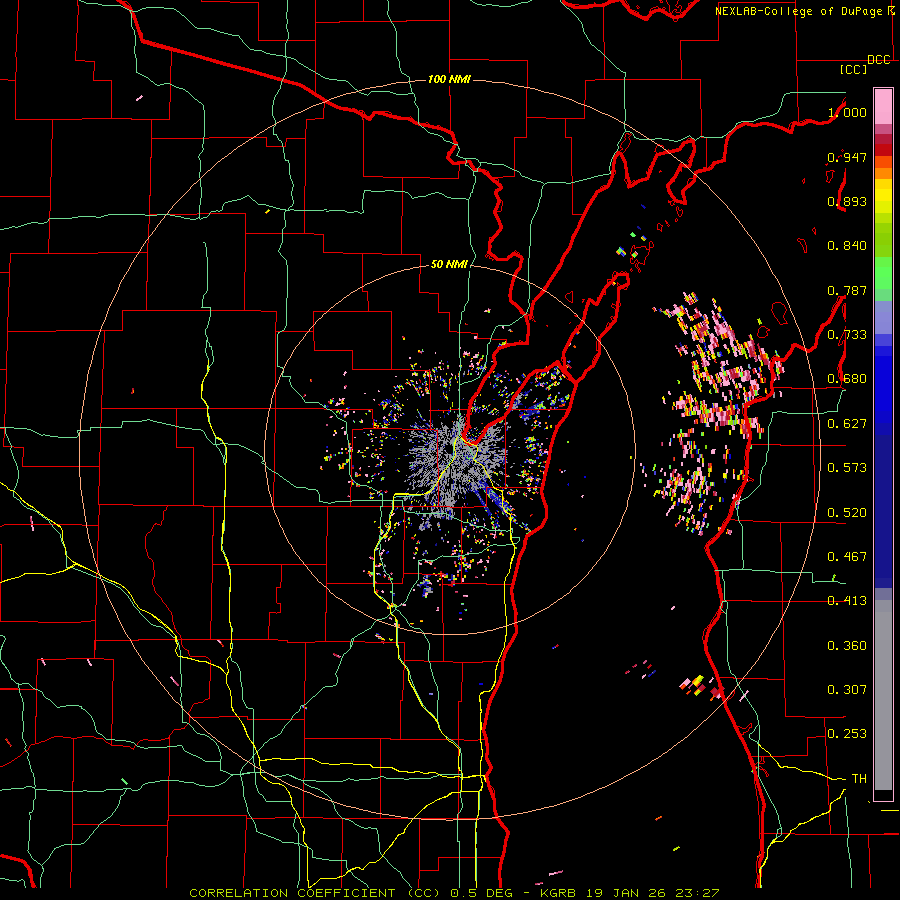Click the 0.520 scale value
Screen dimensions: 900x900
[847, 513]
